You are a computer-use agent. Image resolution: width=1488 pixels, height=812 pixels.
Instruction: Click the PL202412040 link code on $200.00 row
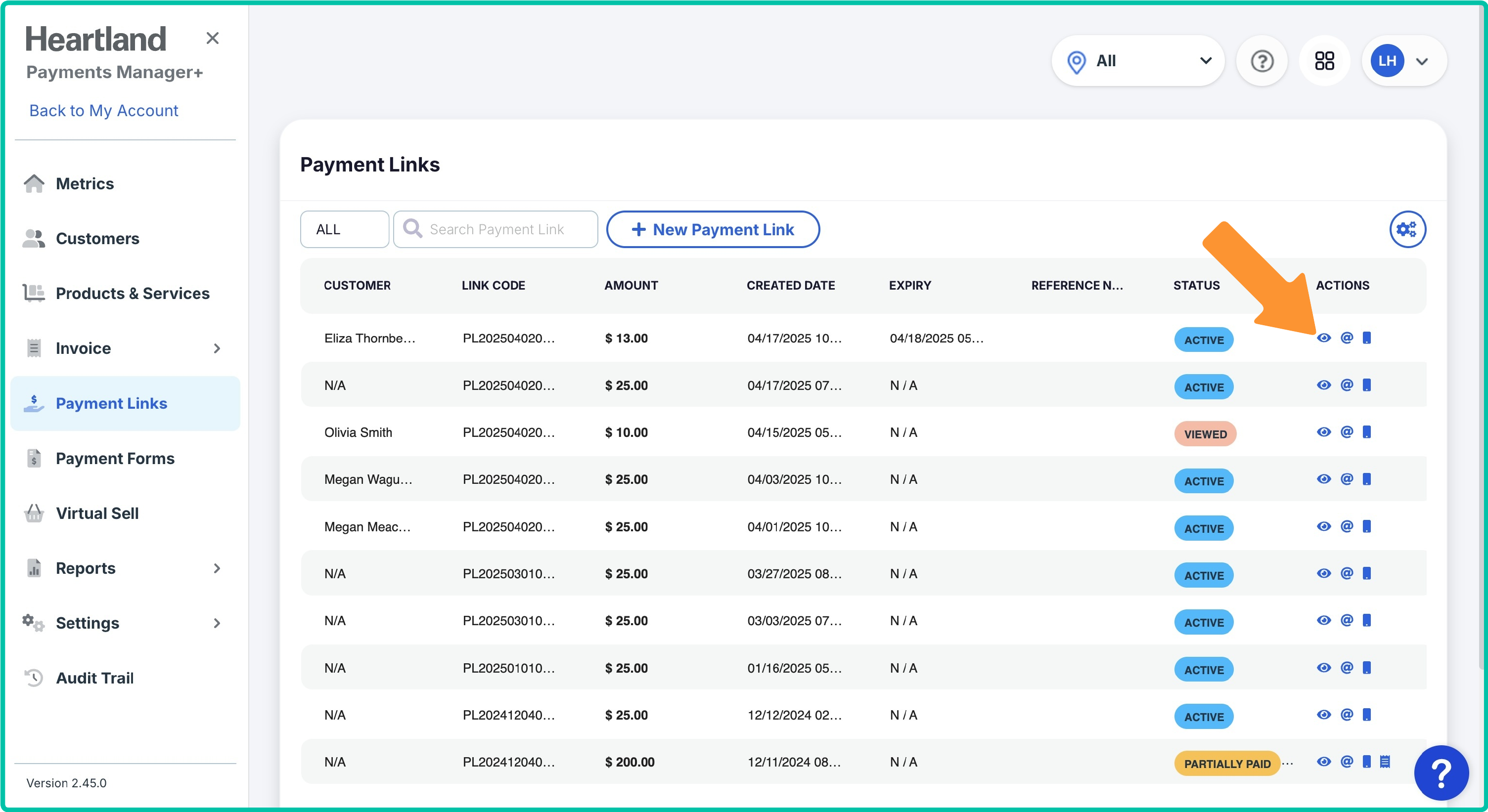tap(508, 762)
